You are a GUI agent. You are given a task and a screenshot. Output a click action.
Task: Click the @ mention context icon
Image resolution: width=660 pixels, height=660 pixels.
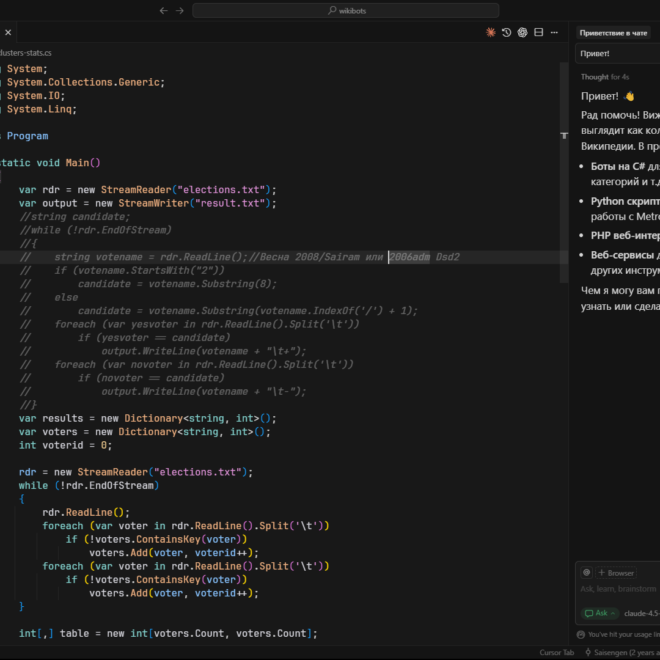pyautogui.click(x=586, y=572)
